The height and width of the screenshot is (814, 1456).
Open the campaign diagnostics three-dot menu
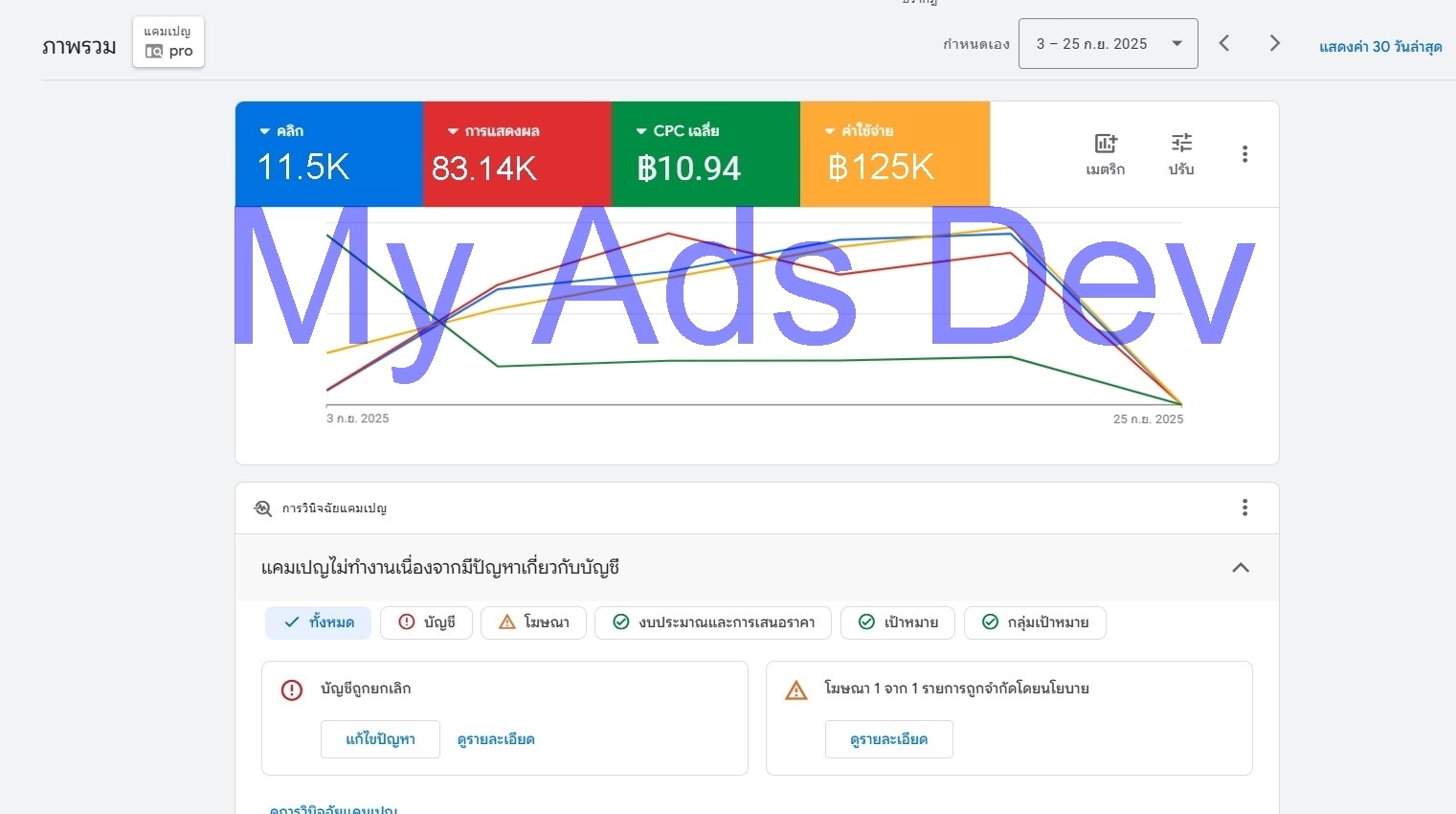tap(1244, 508)
